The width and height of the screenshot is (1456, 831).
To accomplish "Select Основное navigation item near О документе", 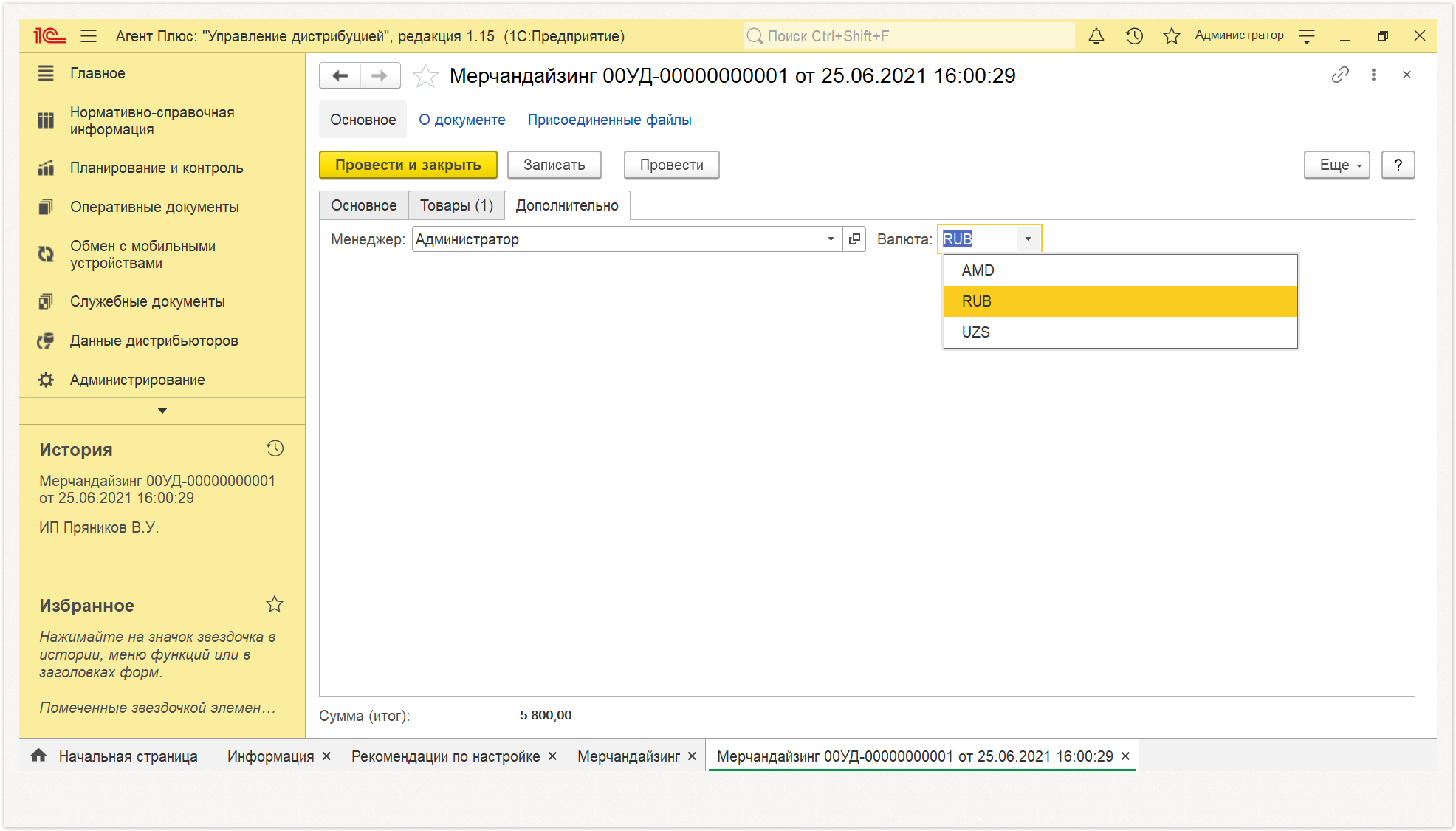I will (x=363, y=120).
